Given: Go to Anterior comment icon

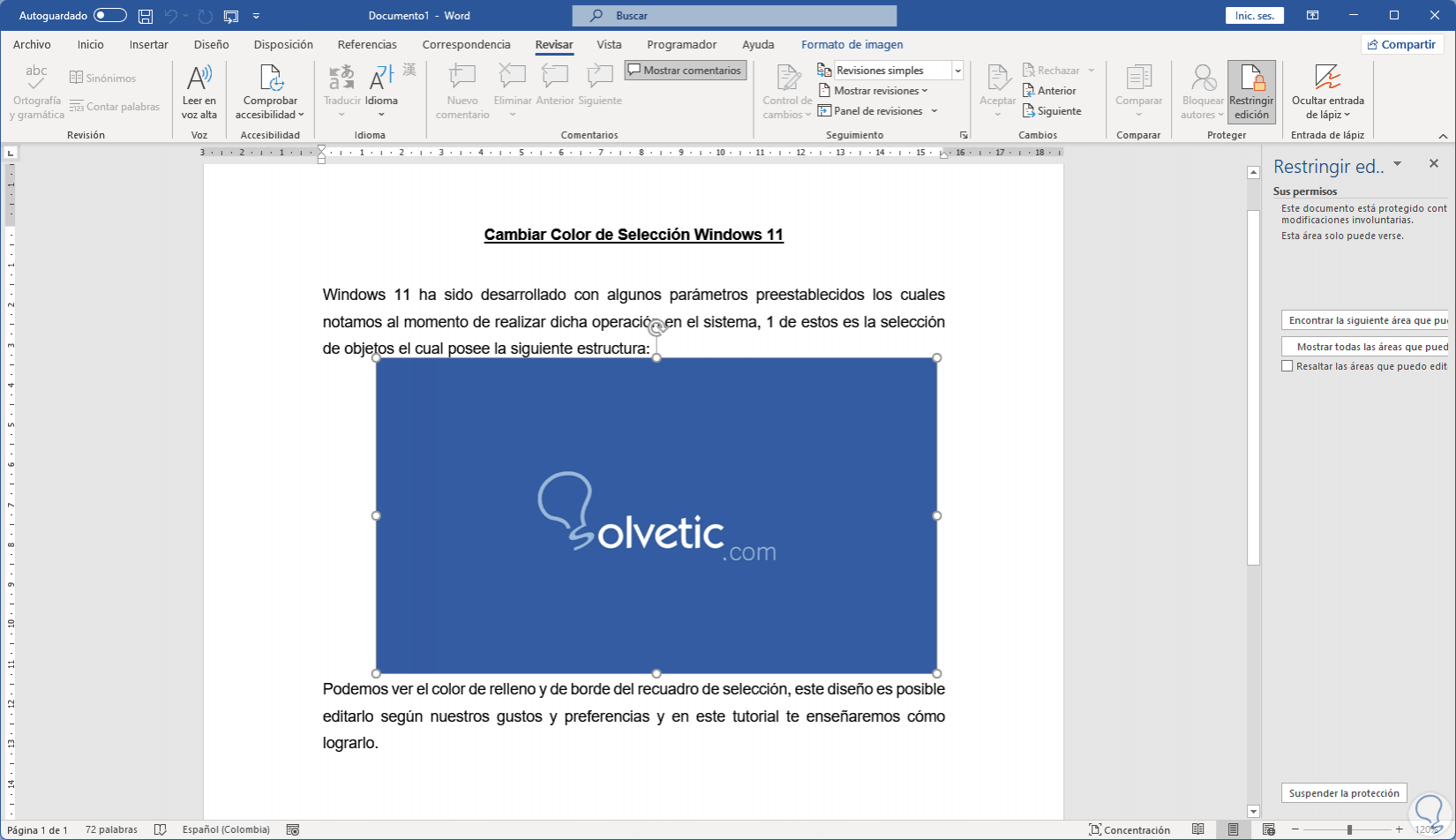Looking at the screenshot, I should click(555, 78).
